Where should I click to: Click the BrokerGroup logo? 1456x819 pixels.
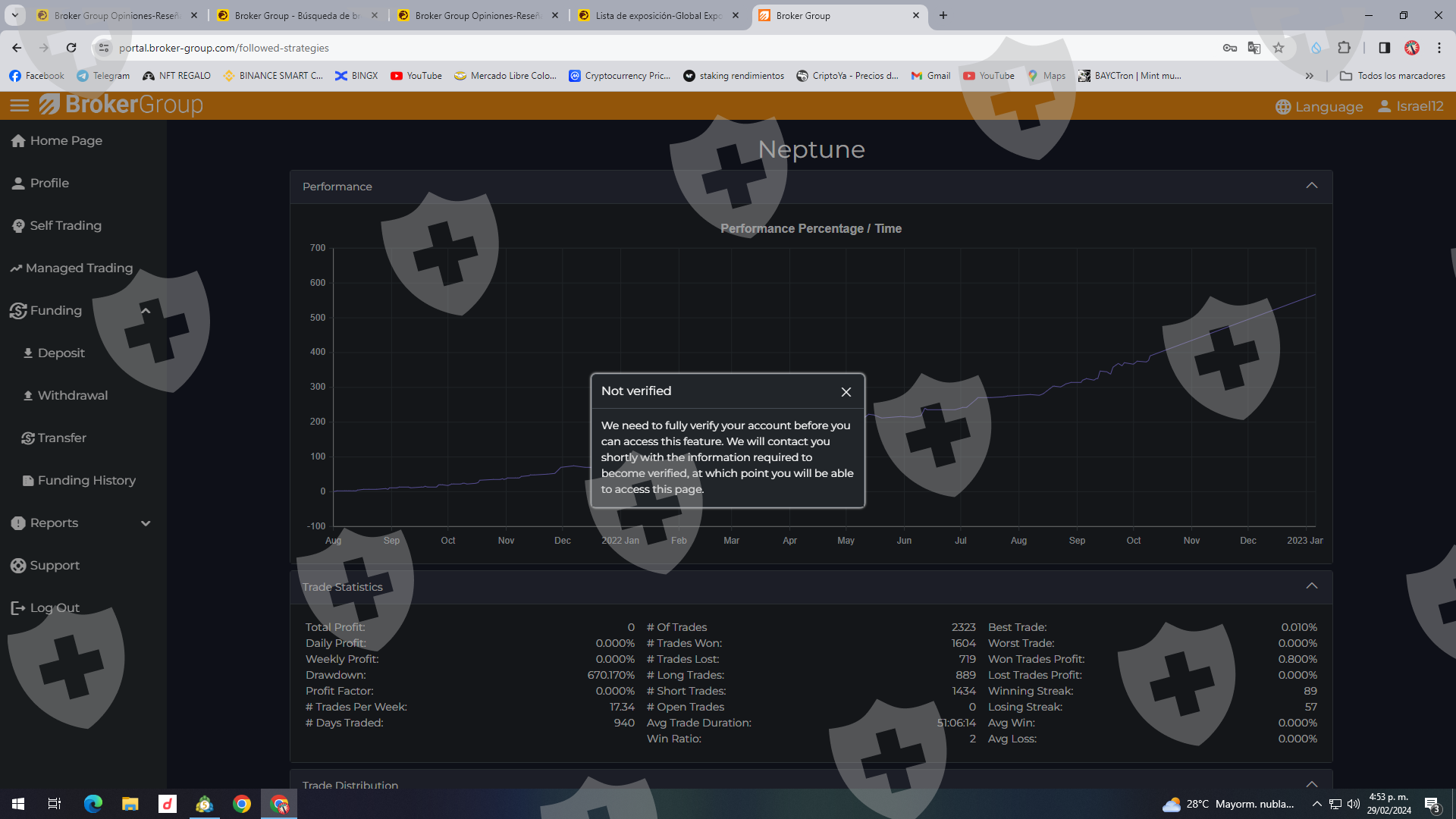click(121, 105)
